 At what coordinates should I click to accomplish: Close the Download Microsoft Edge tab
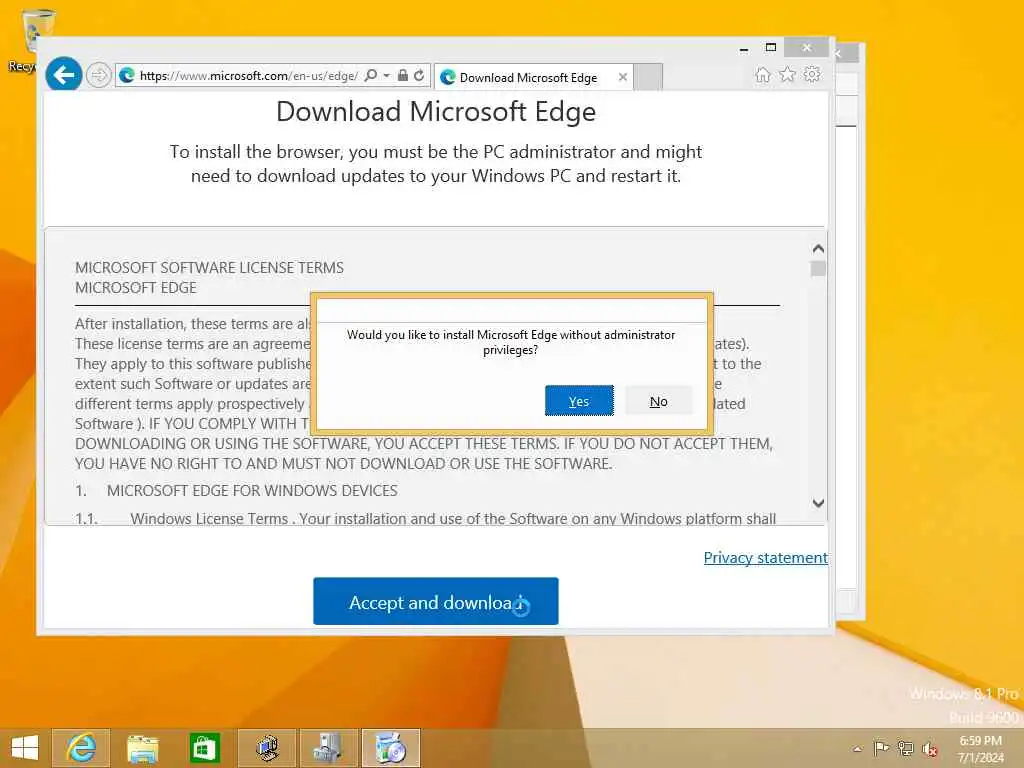pos(623,77)
